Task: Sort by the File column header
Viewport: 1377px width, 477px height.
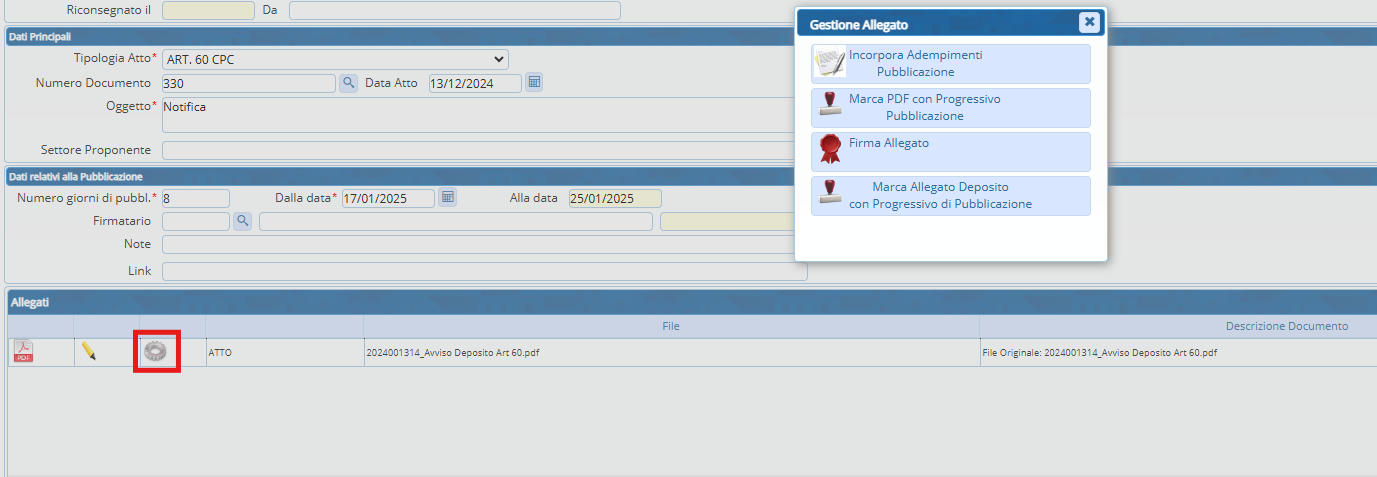Action: (x=671, y=326)
